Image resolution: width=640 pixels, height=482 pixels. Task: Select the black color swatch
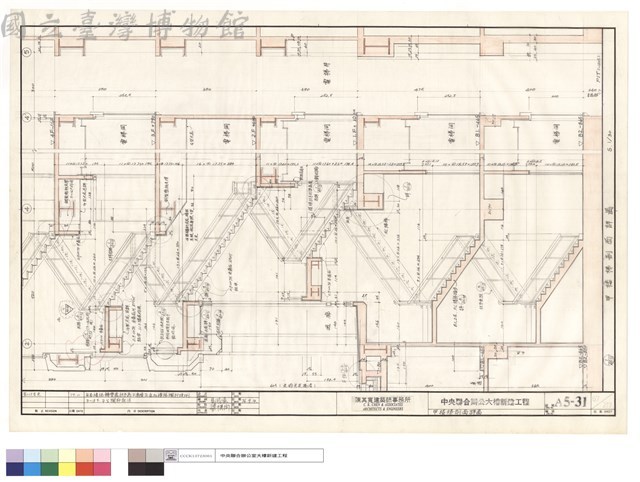pyautogui.click(x=155, y=469)
